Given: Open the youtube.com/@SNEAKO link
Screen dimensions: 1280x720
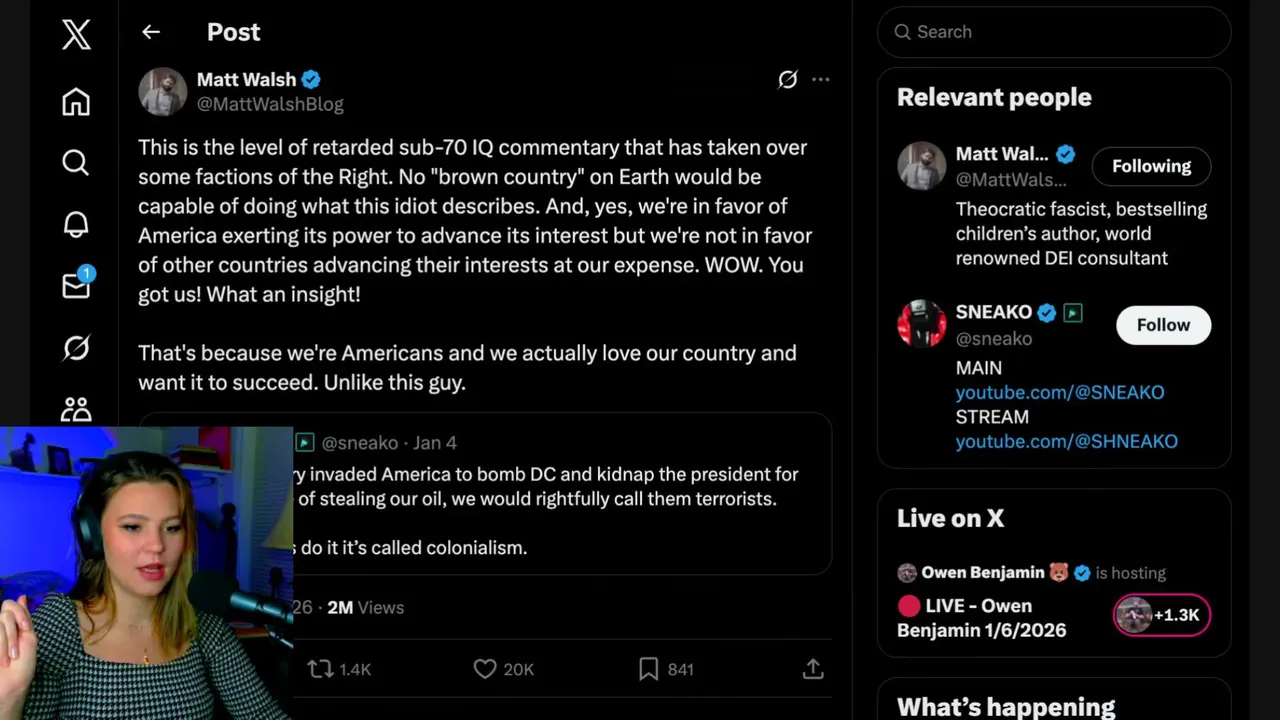Looking at the screenshot, I should click(1060, 392).
